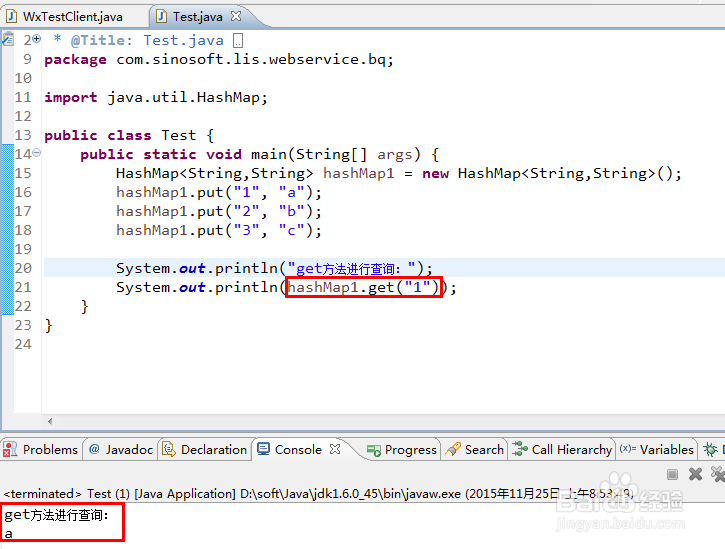Click the Javadoc @ icon
The height and width of the screenshot is (549, 725).
pos(94,449)
